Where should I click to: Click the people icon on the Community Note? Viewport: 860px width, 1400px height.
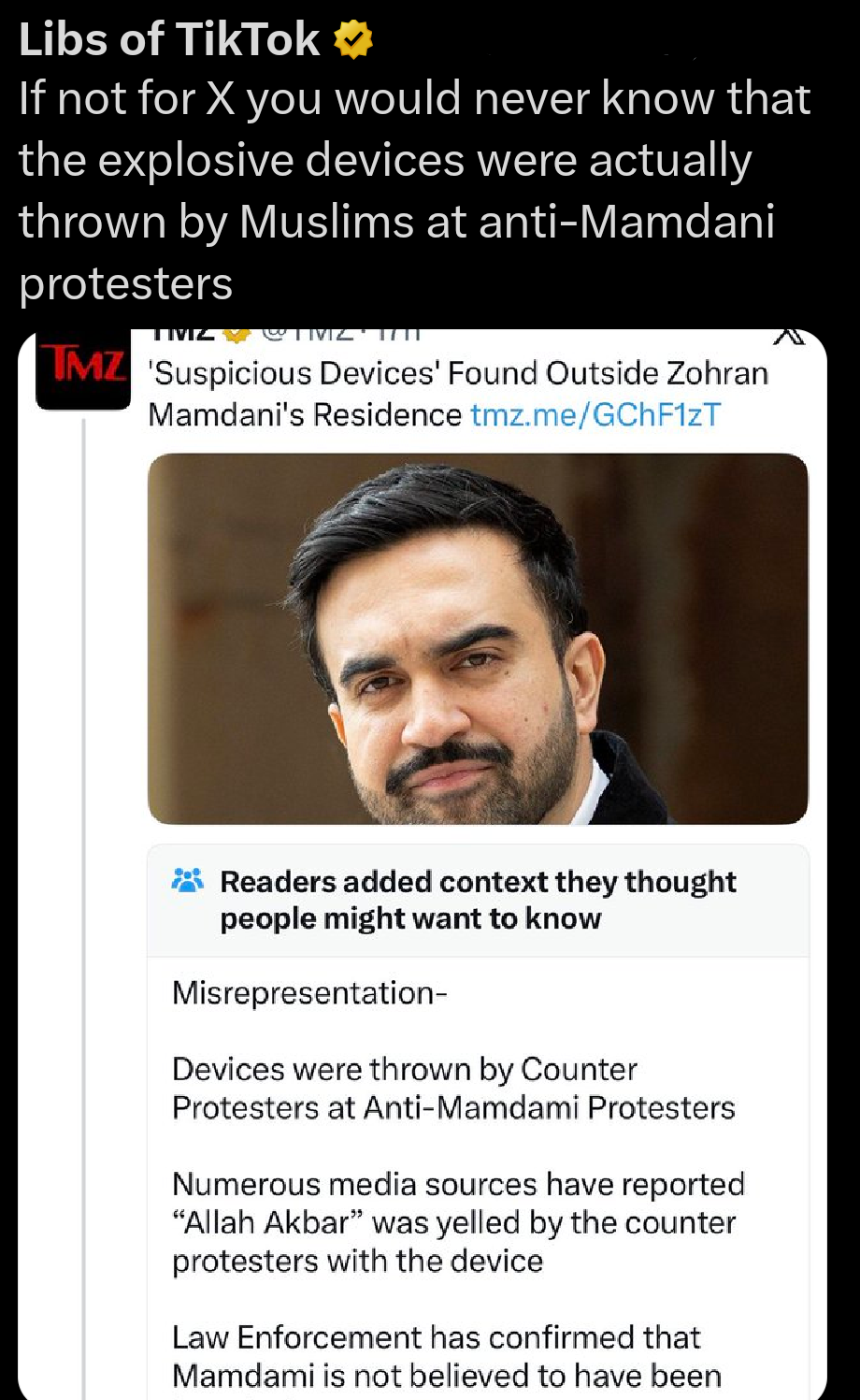pos(186,880)
